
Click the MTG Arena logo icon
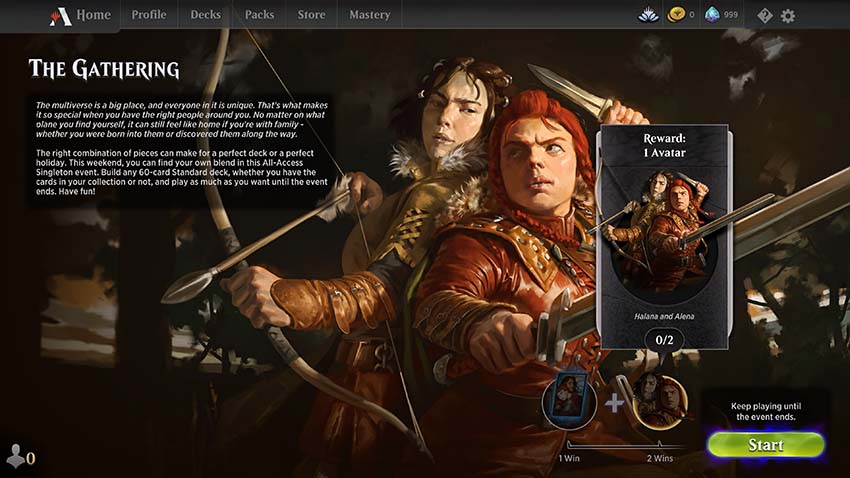pos(60,16)
